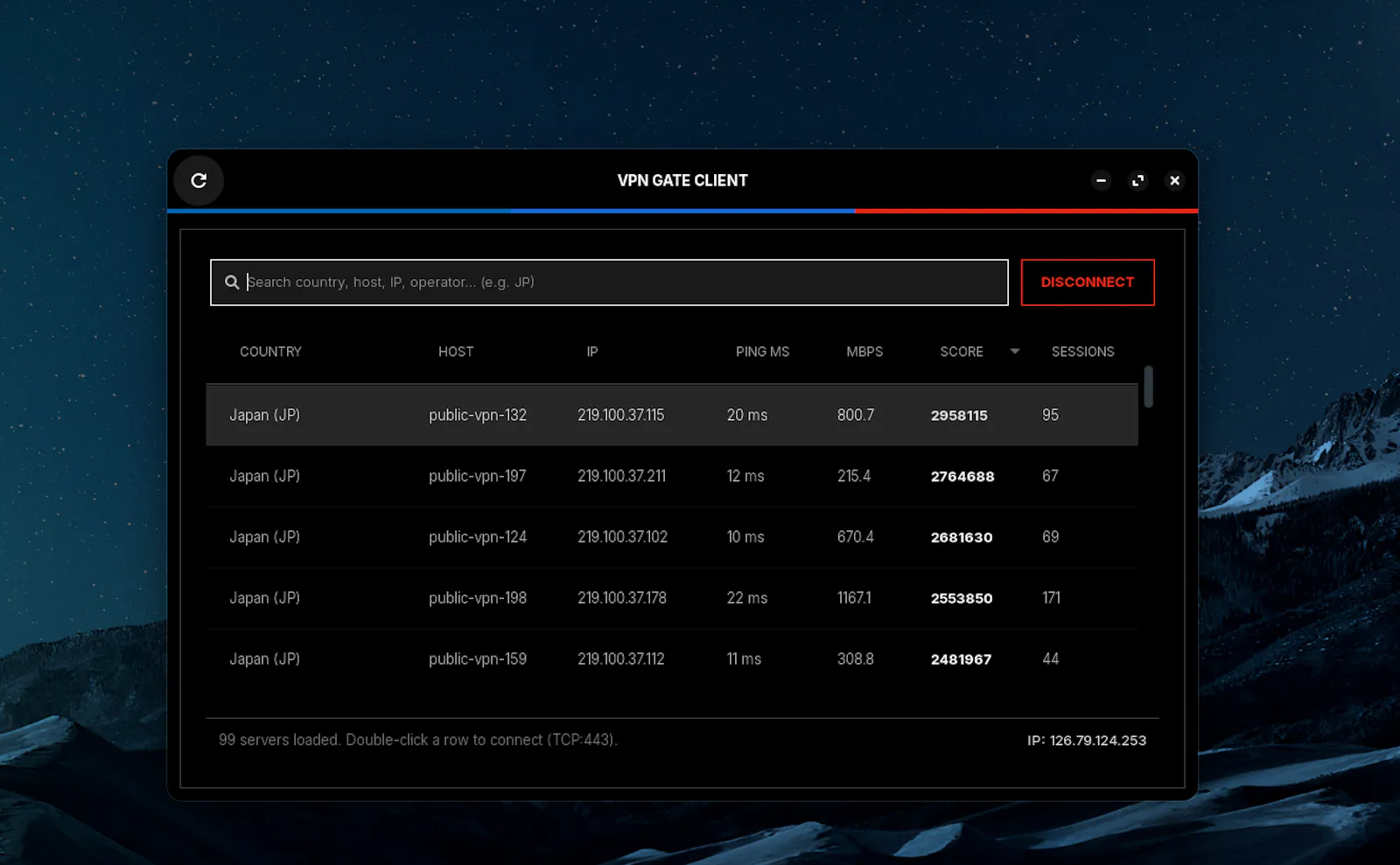Screen dimensions: 1400x865
Task: Click the 10 ms ping value
Action: point(745,537)
